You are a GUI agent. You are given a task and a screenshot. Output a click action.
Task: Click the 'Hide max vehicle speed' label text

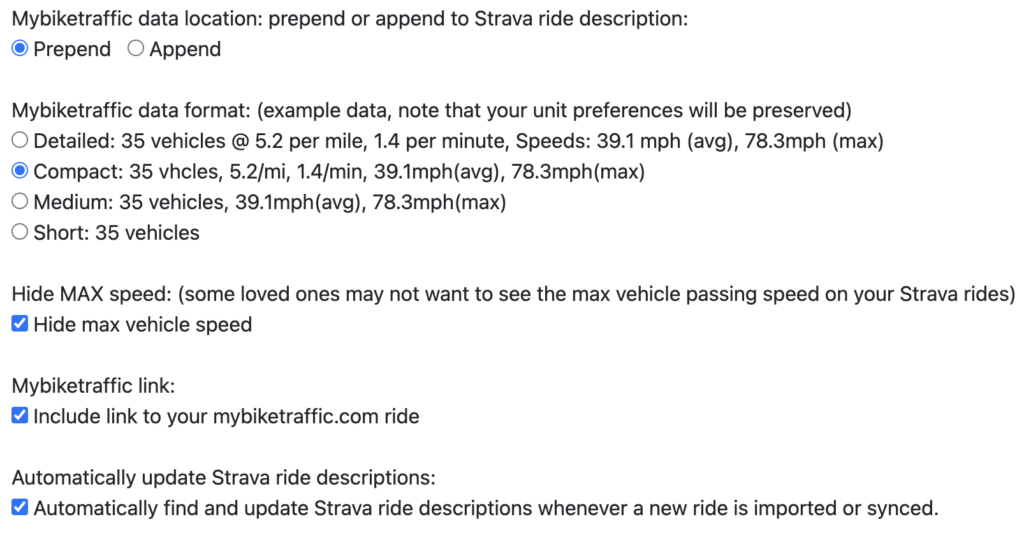[142, 325]
